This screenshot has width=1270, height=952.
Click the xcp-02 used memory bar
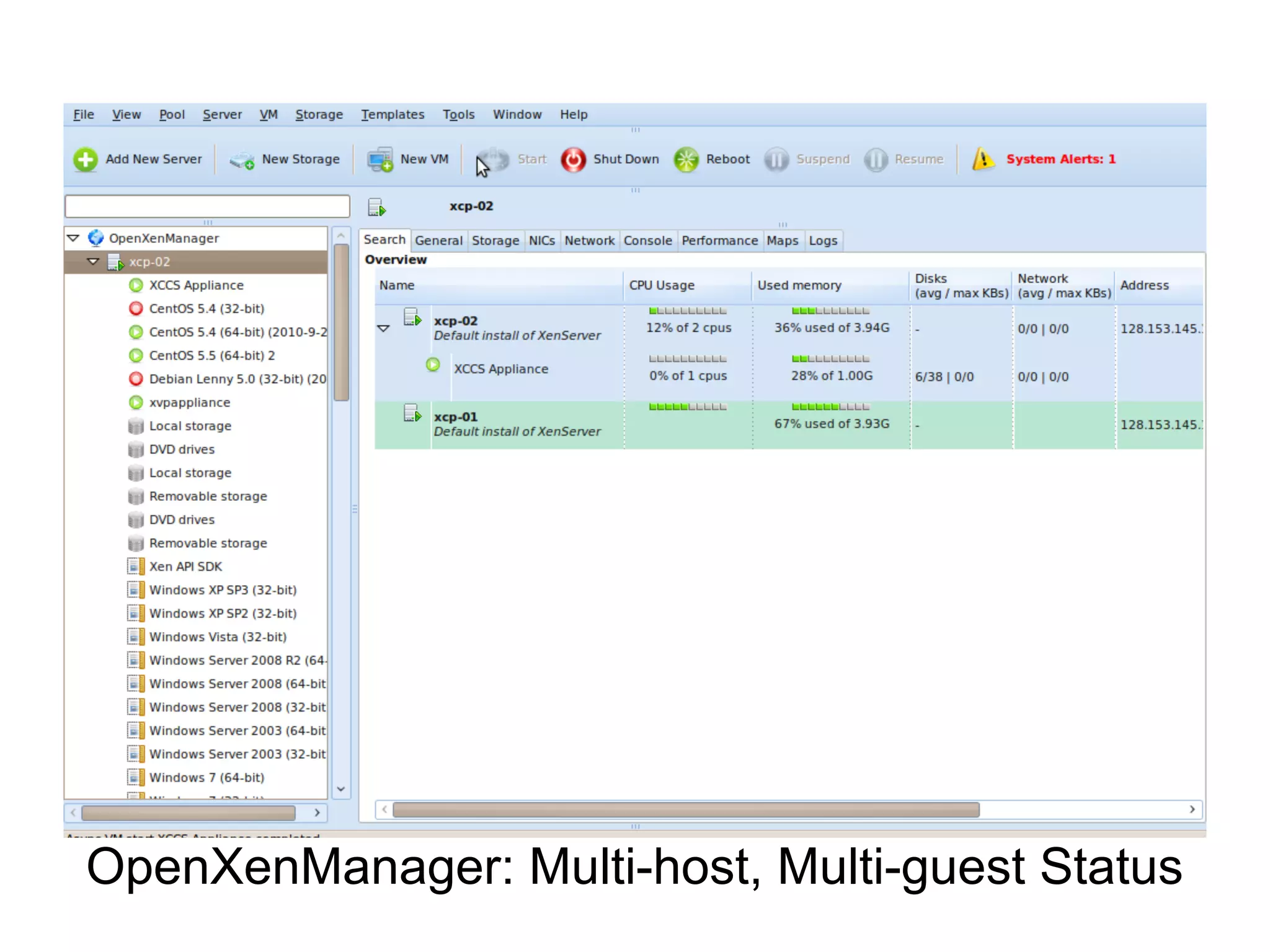[x=831, y=311]
